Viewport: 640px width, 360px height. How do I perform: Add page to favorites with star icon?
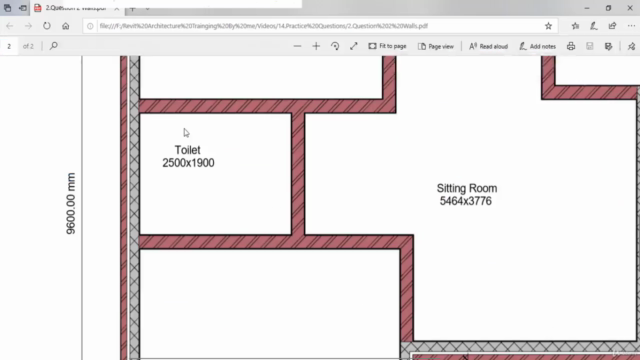tap(548, 26)
